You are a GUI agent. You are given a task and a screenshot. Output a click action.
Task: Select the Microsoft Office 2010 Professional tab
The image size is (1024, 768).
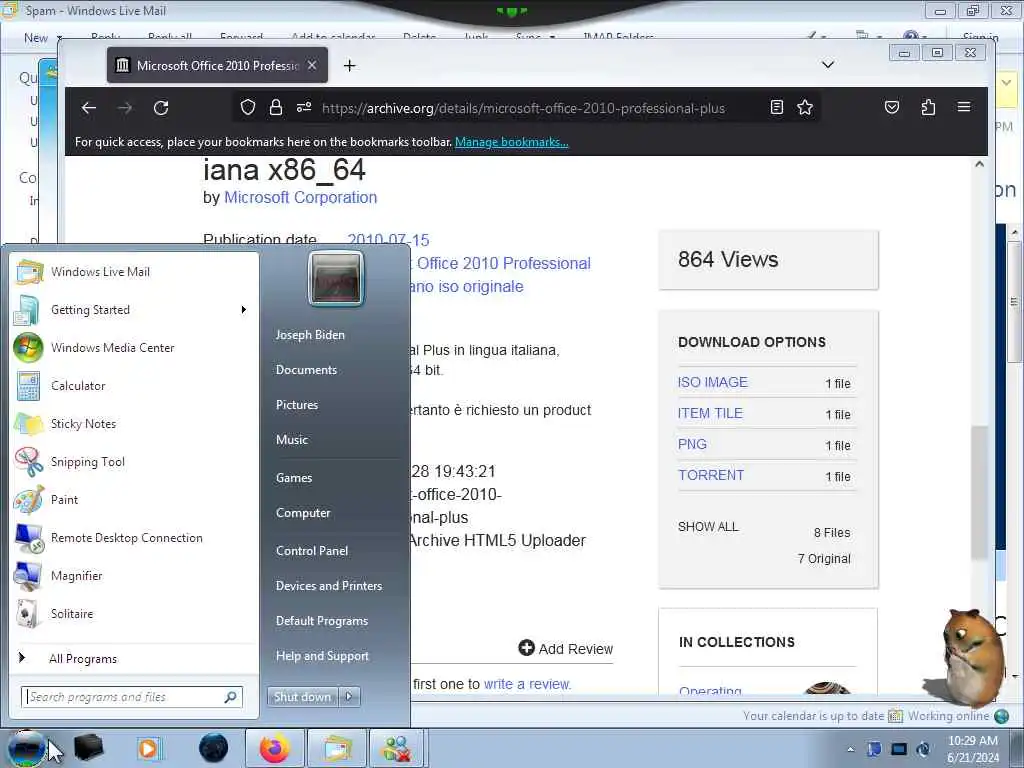pos(217,65)
